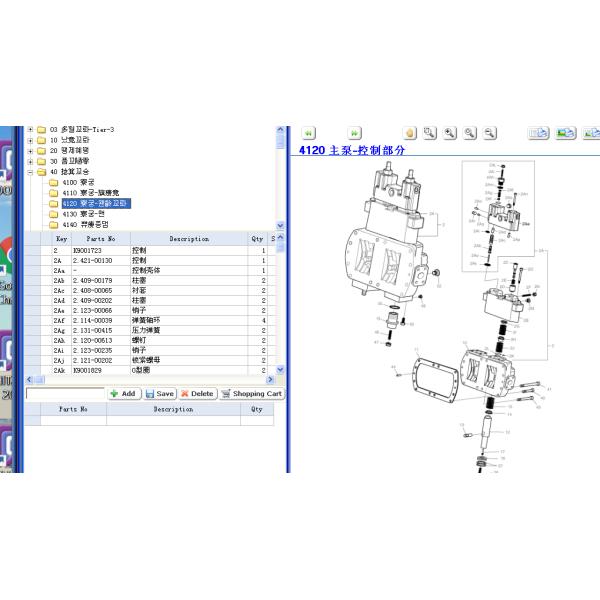Click the green plus Add button
This screenshot has height=600, width=600.
(x=122, y=394)
